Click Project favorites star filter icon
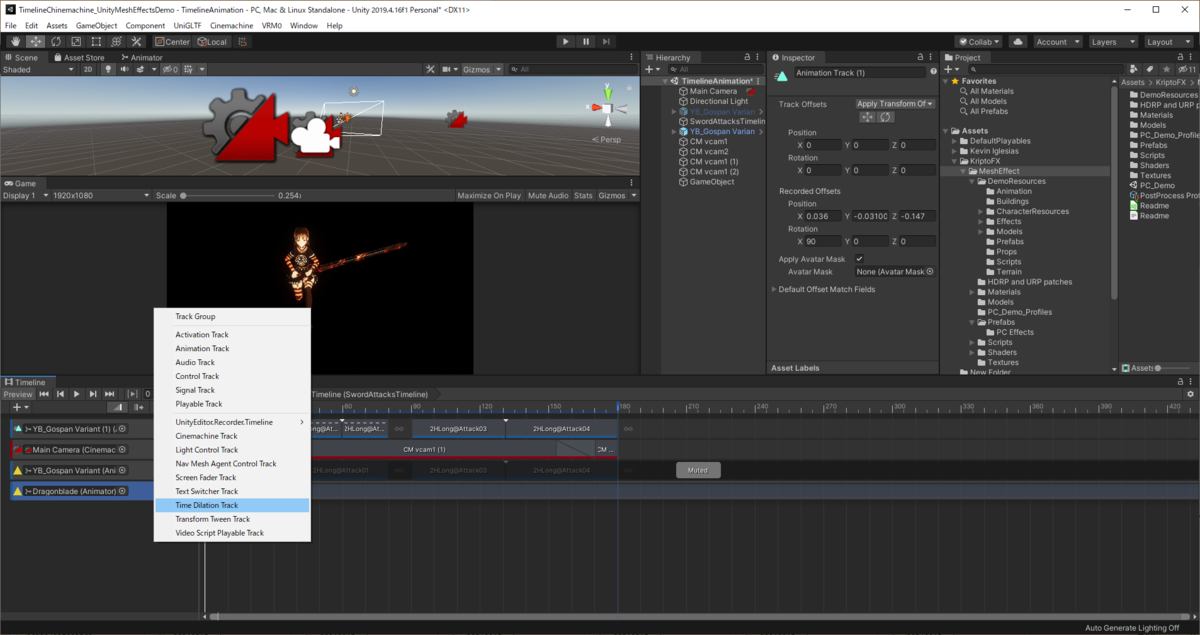 tap(1165, 69)
